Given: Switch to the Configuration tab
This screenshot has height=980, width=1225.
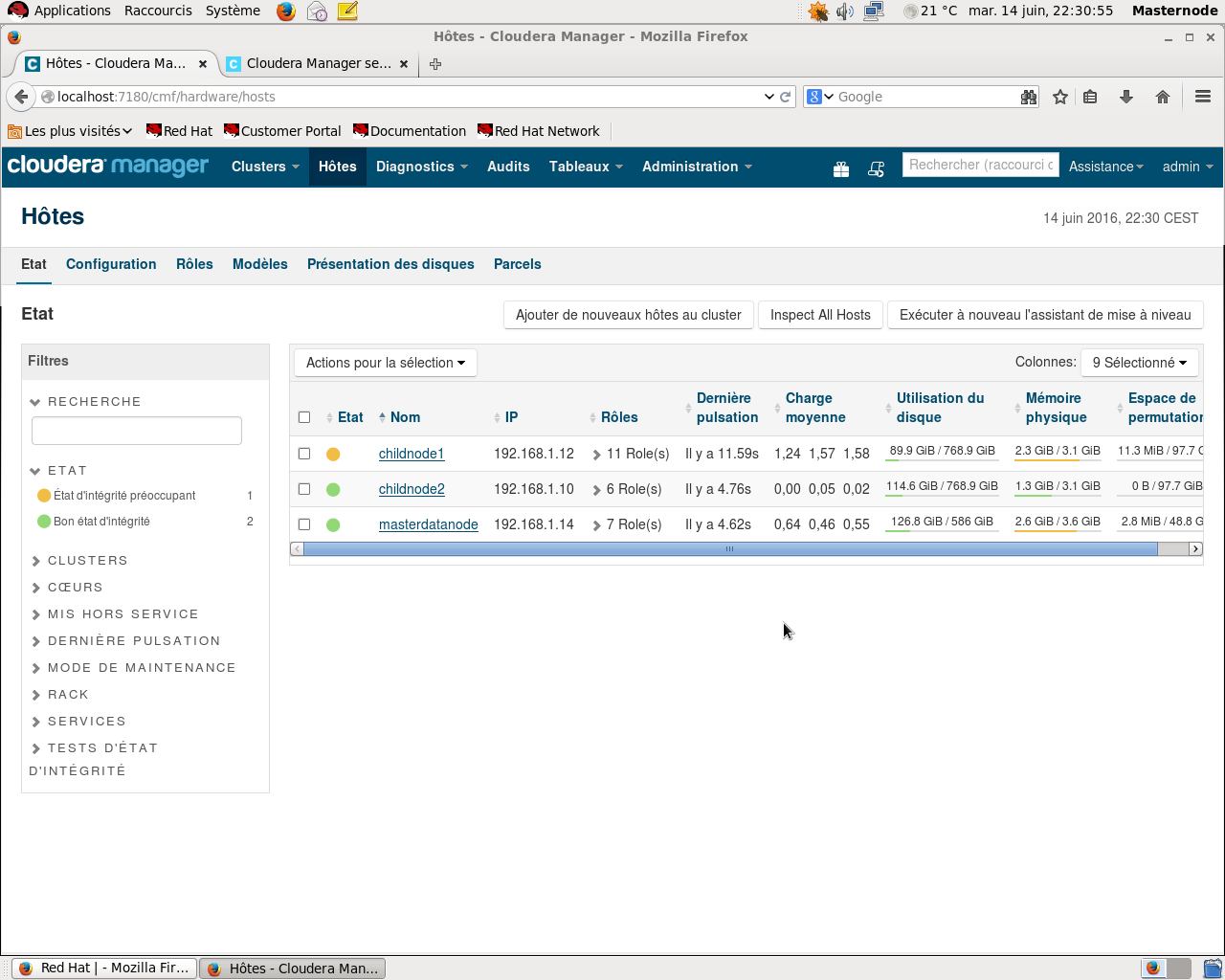Looking at the screenshot, I should click(x=111, y=264).
